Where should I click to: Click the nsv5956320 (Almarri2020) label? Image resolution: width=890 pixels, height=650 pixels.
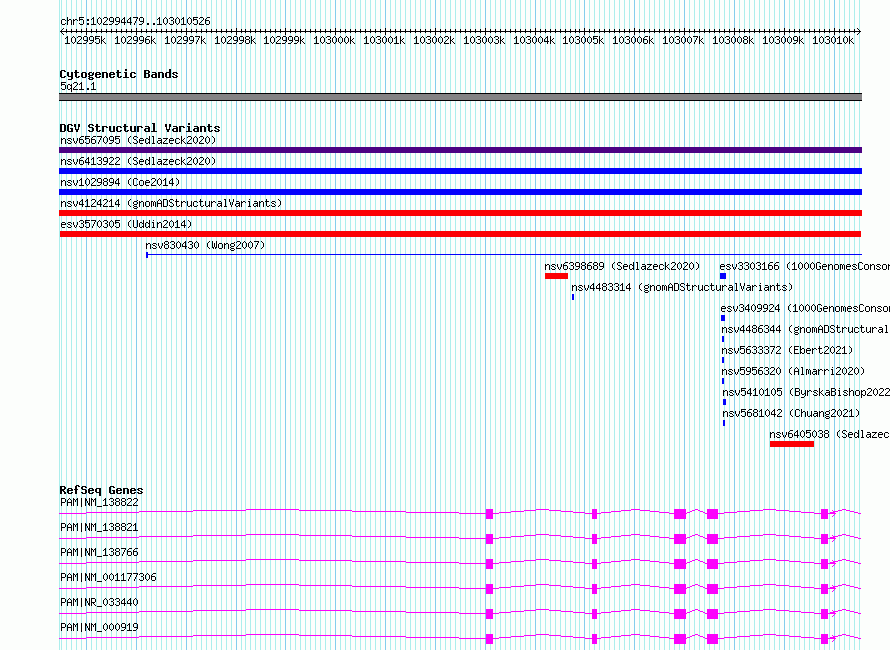(x=793, y=371)
